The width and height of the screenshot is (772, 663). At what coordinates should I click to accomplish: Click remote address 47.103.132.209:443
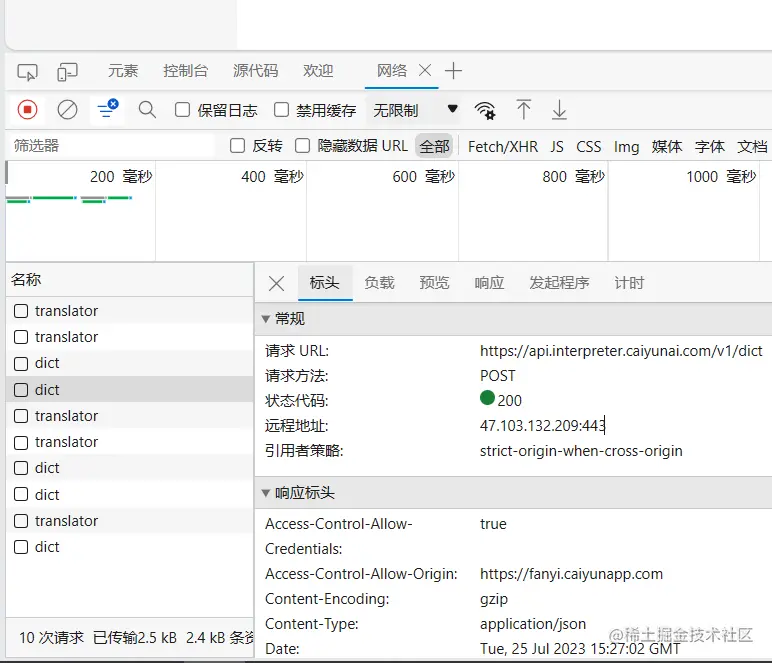(542, 425)
